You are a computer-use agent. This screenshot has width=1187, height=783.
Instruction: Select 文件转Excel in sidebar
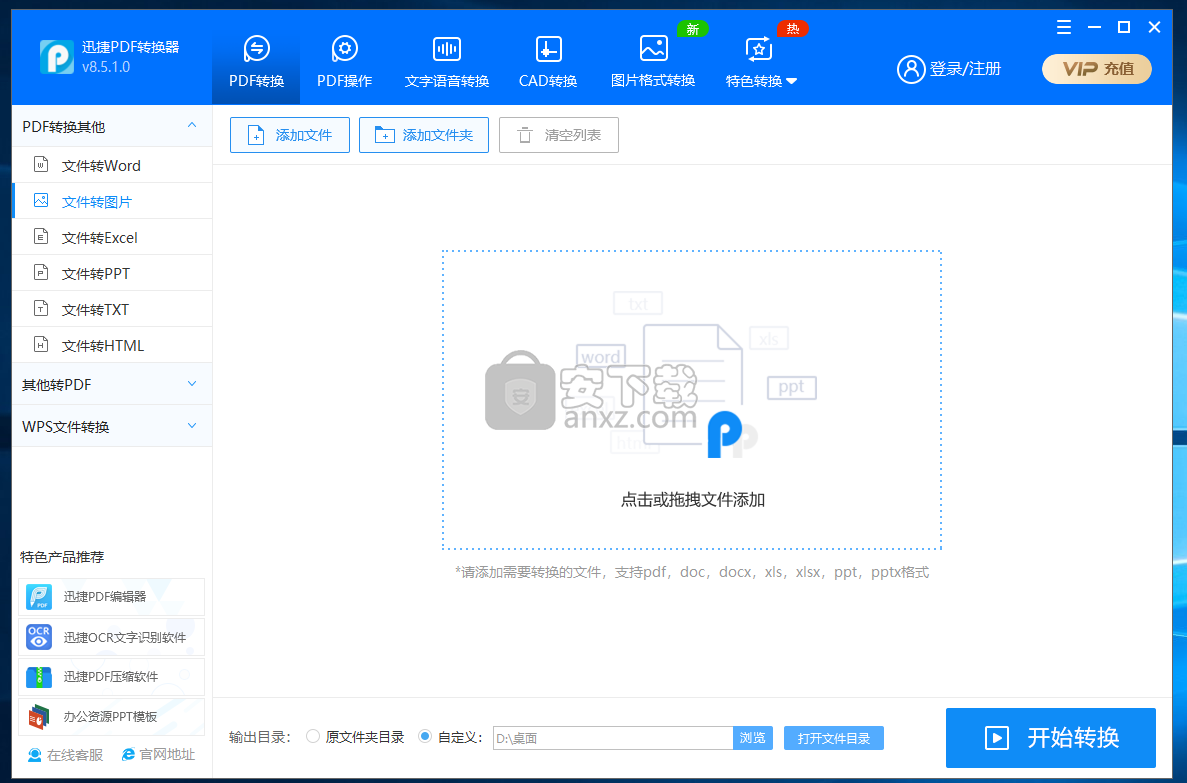pos(112,237)
